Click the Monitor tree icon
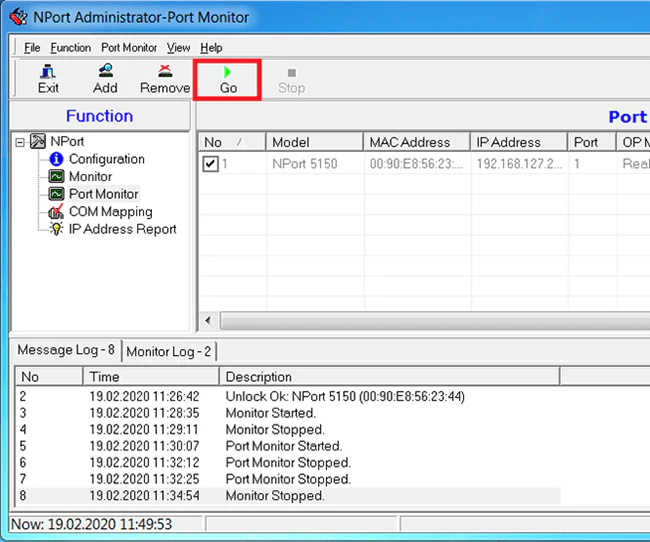The height and width of the screenshot is (542, 650). coord(56,176)
